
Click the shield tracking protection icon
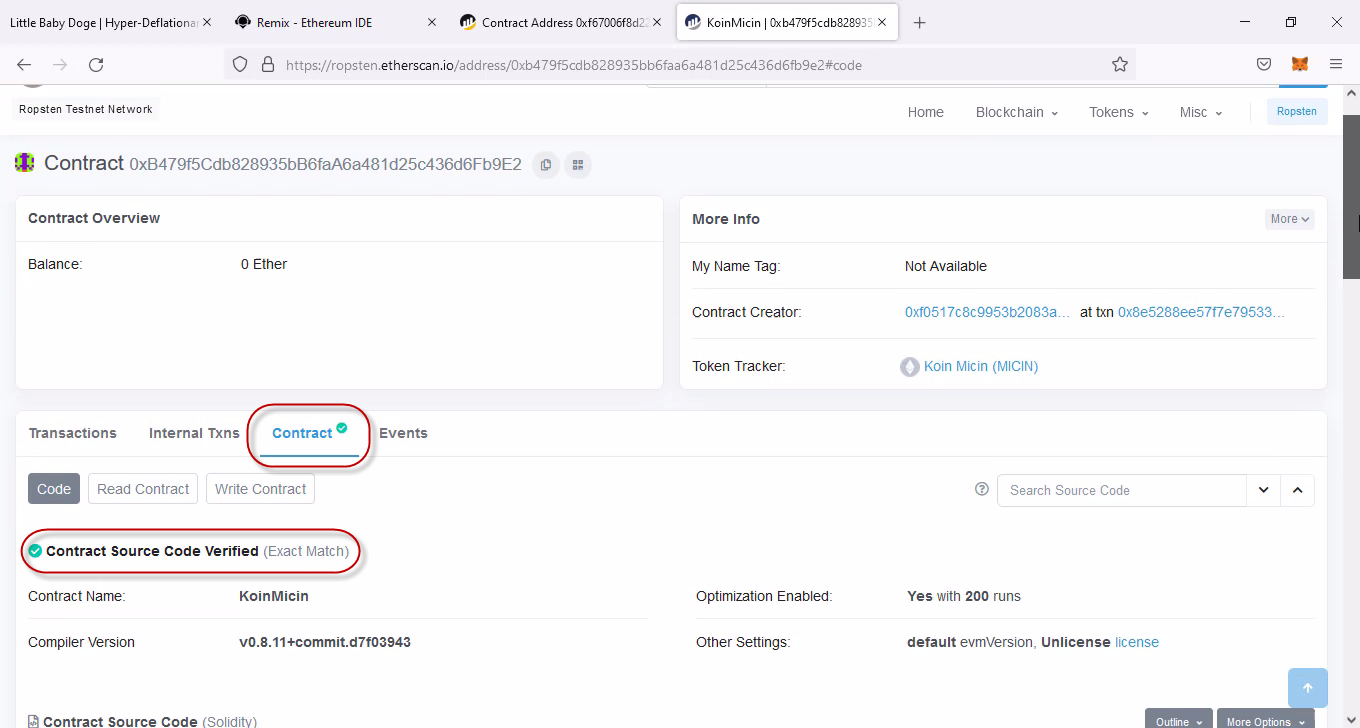pos(240,64)
